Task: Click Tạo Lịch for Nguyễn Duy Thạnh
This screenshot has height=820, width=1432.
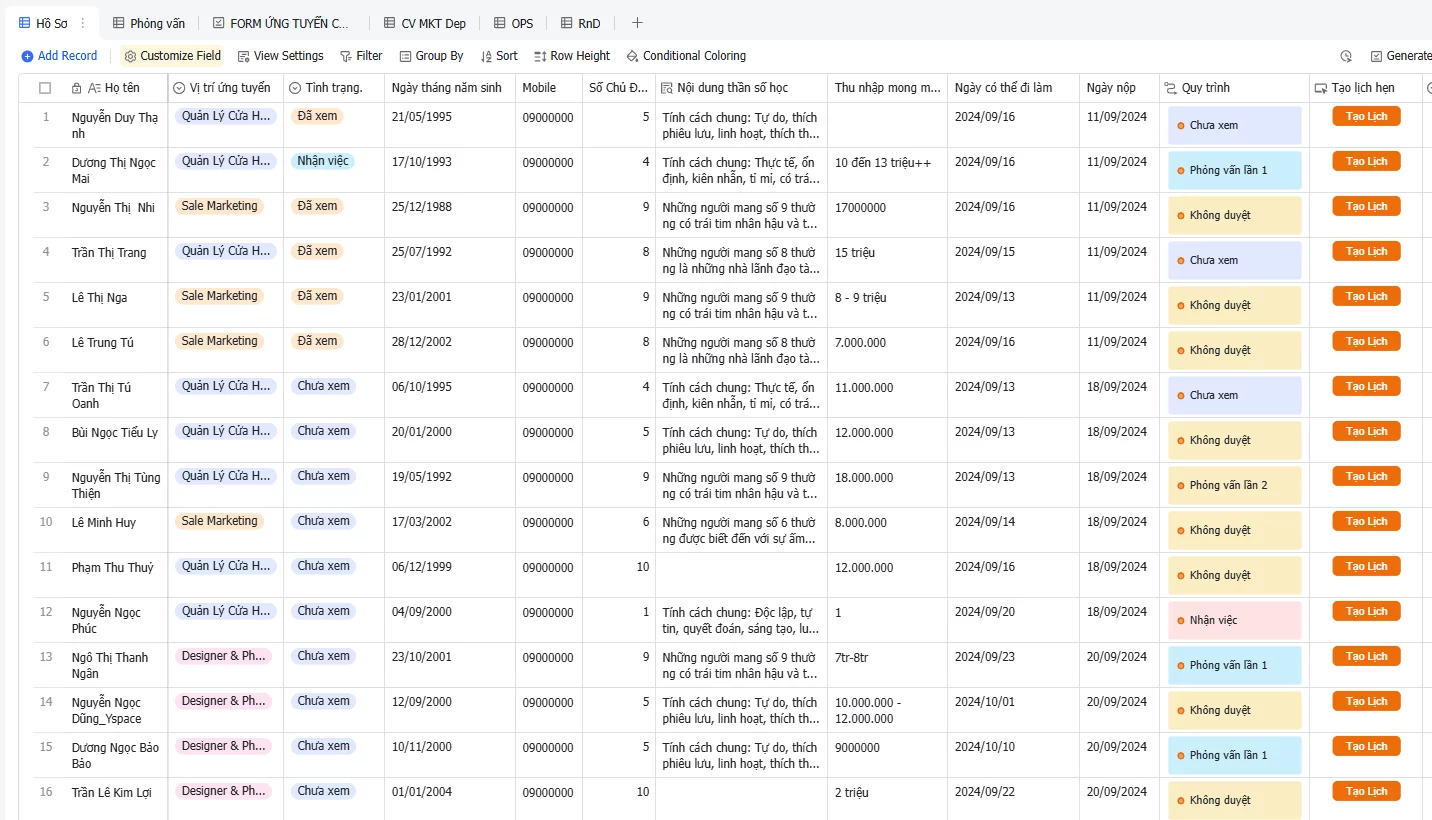Action: 1366,116
